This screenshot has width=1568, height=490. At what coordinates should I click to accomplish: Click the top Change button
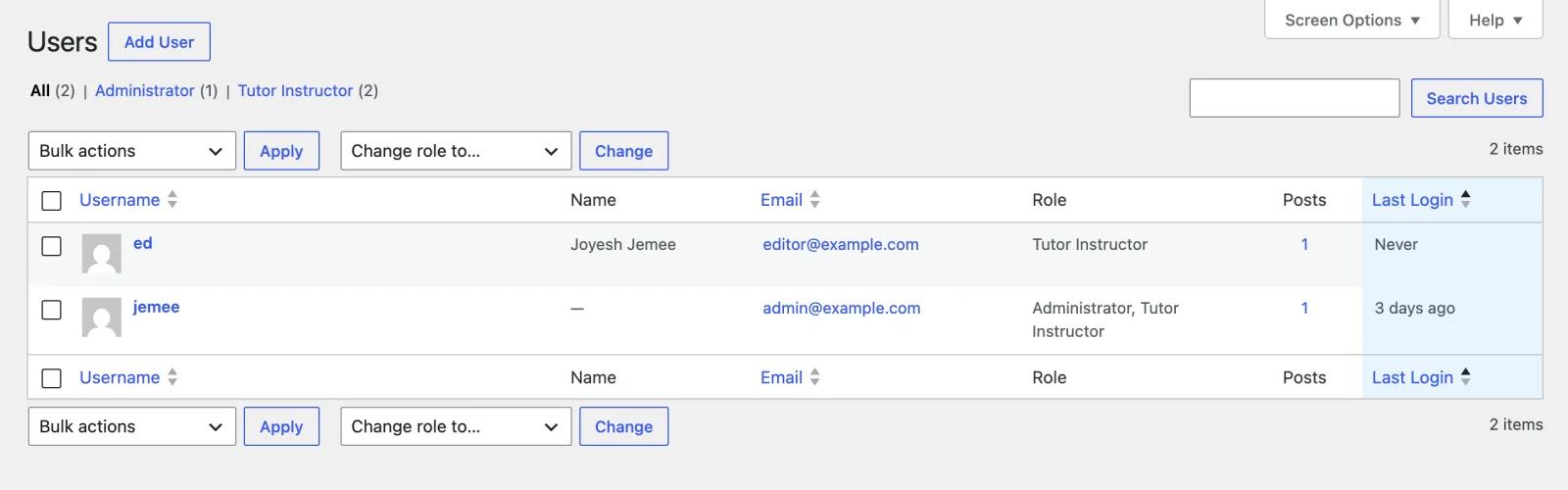[x=623, y=151]
